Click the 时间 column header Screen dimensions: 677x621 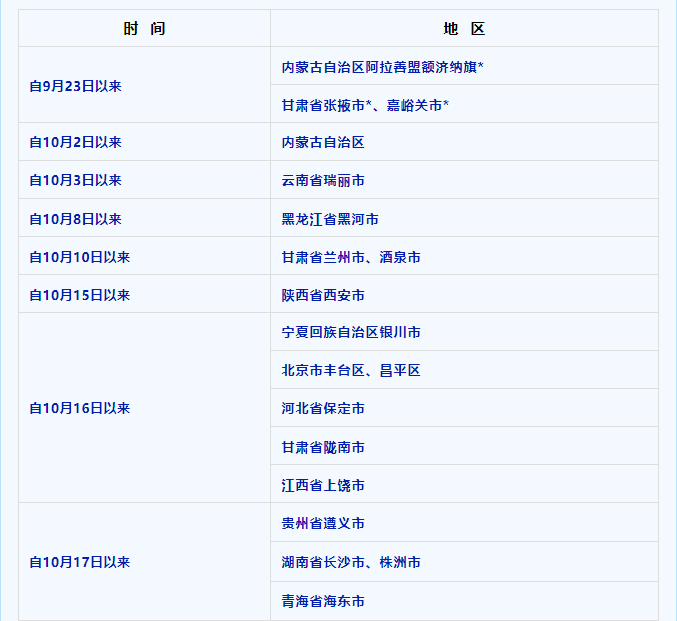point(144,29)
